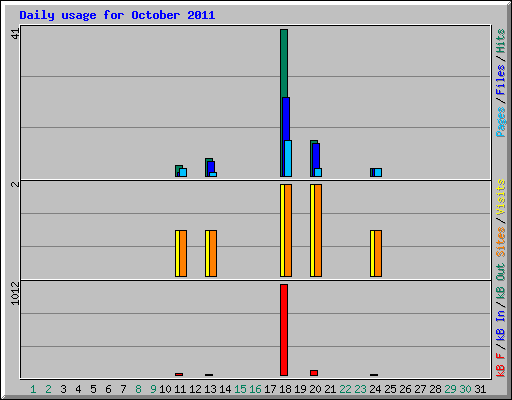
Task: Click day "15" on the x-axis
Action: coord(240,389)
